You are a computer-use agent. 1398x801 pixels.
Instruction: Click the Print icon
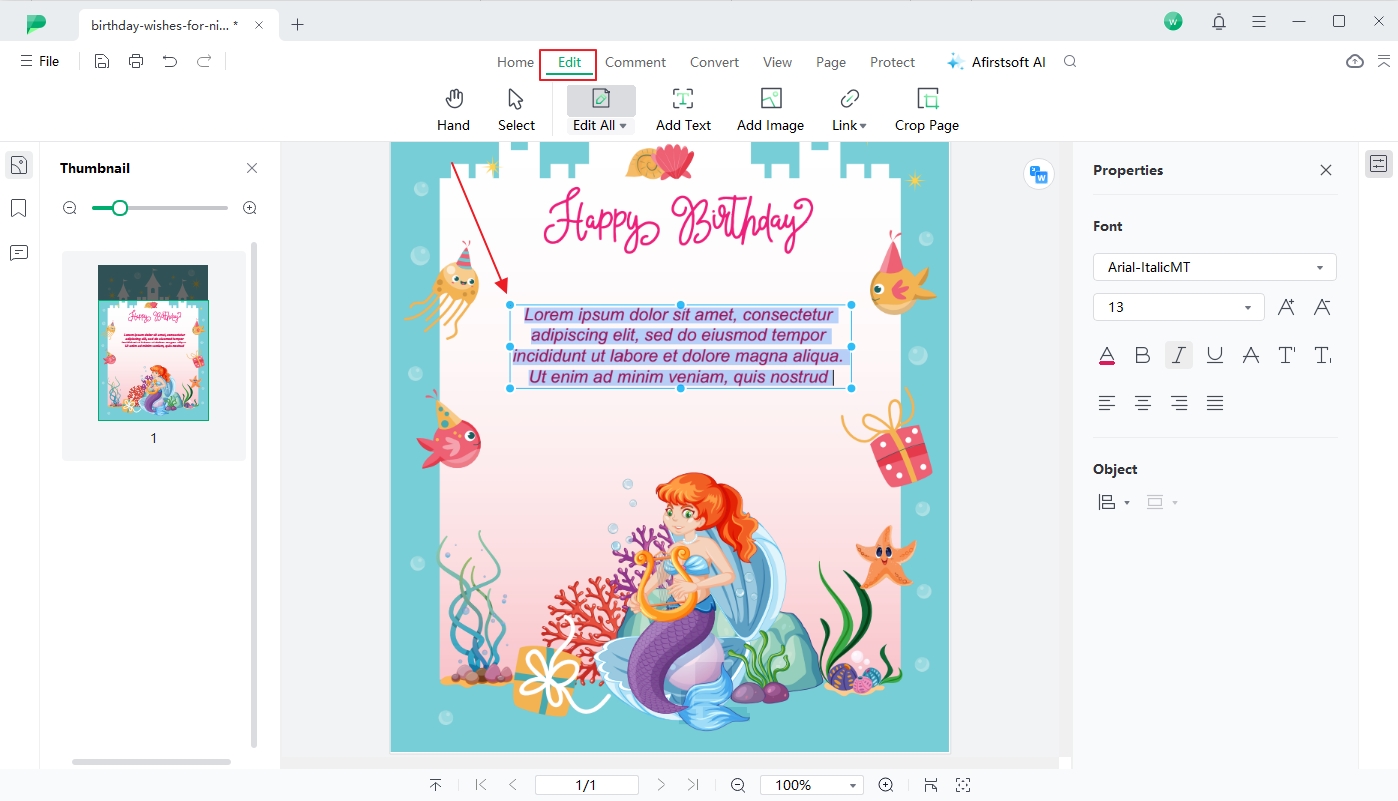point(136,61)
